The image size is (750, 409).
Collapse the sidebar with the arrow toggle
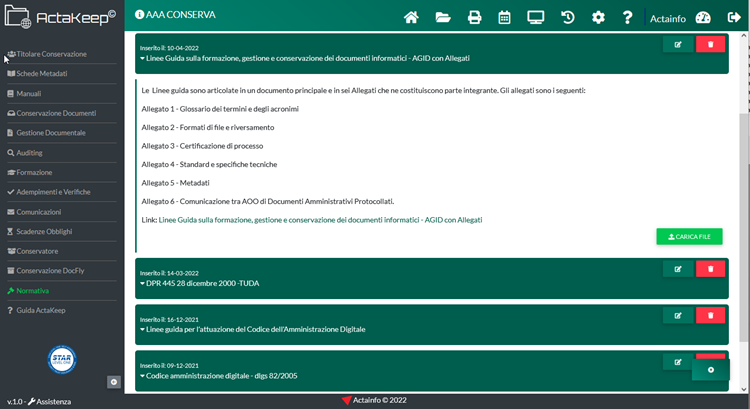point(114,381)
